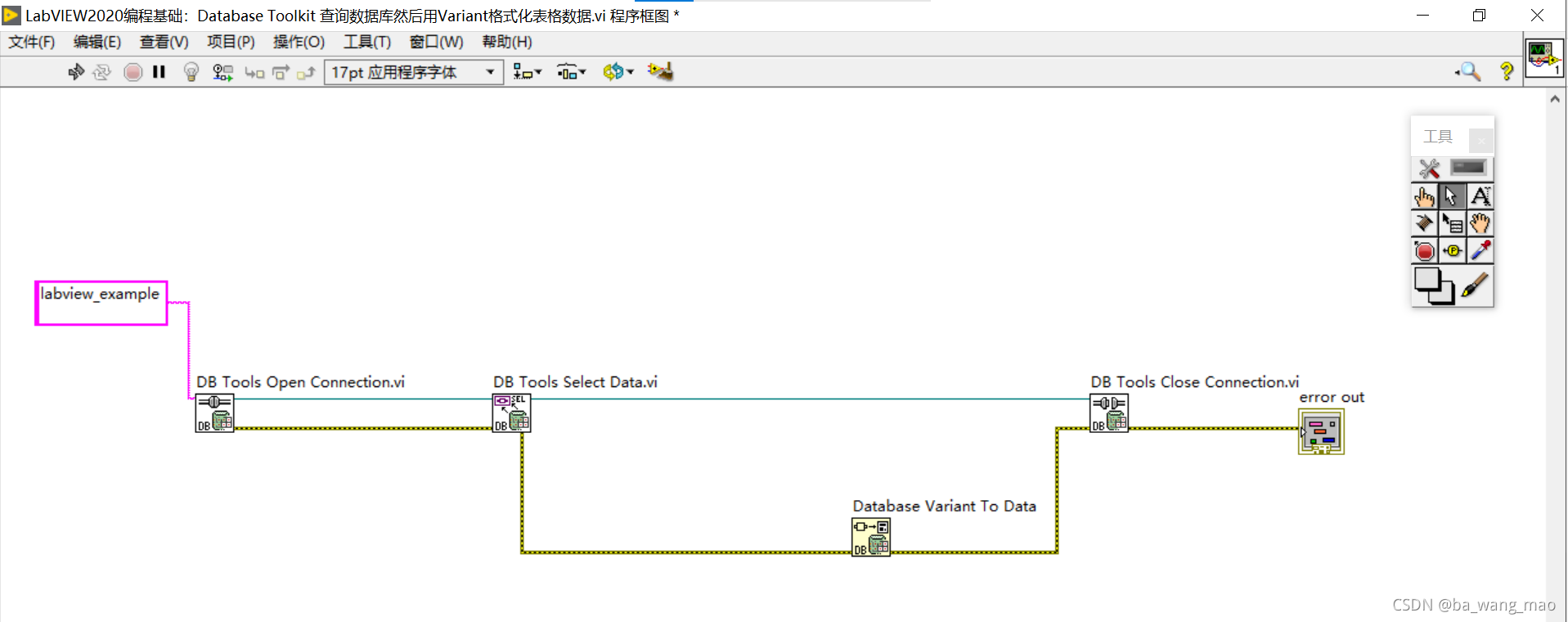The width and height of the screenshot is (1568, 622).
Task: Open the 编辑(E) menu
Action: coord(97,42)
